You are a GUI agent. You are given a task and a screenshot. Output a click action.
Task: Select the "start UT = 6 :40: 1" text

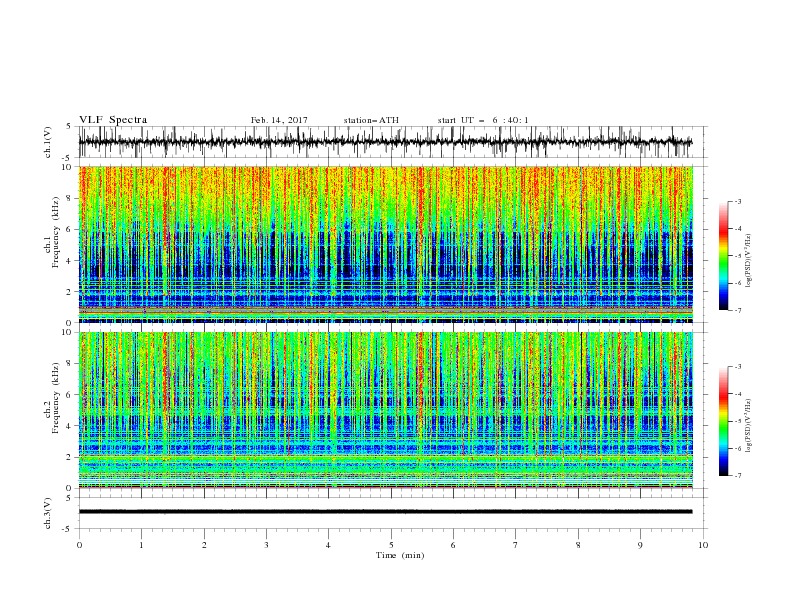pyautogui.click(x=483, y=120)
